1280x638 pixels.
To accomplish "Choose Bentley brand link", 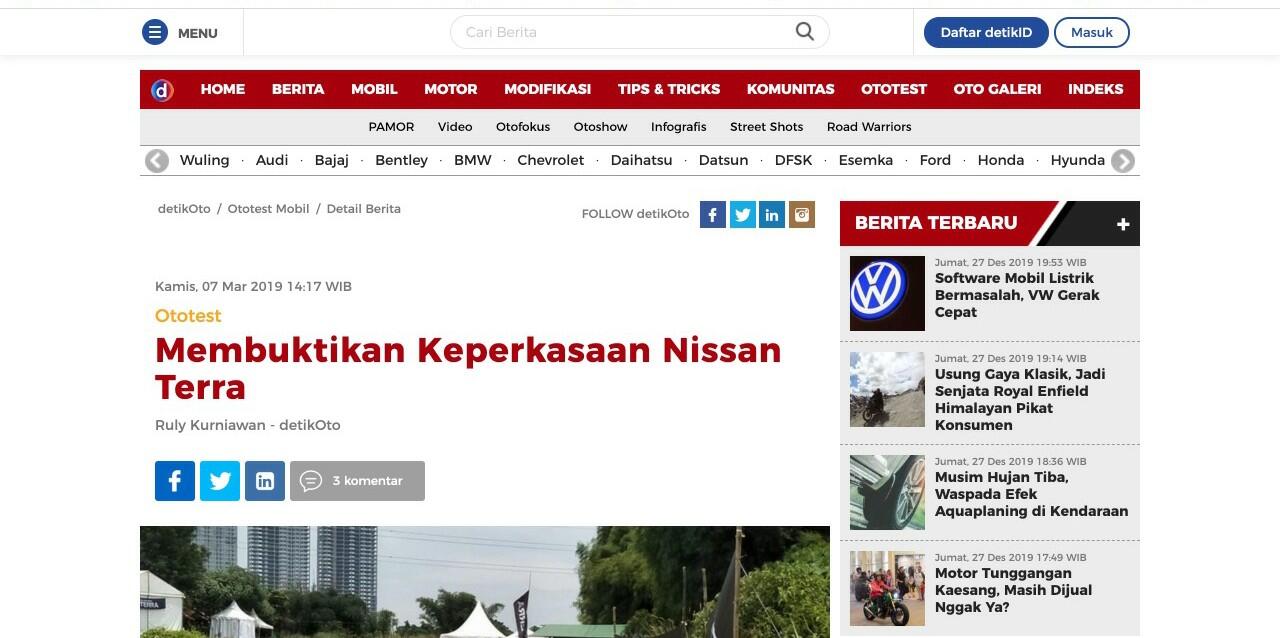I will click(401, 160).
